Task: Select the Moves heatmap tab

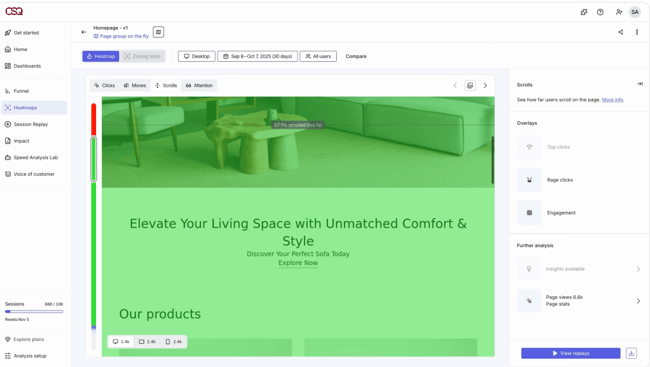Action: click(x=135, y=85)
